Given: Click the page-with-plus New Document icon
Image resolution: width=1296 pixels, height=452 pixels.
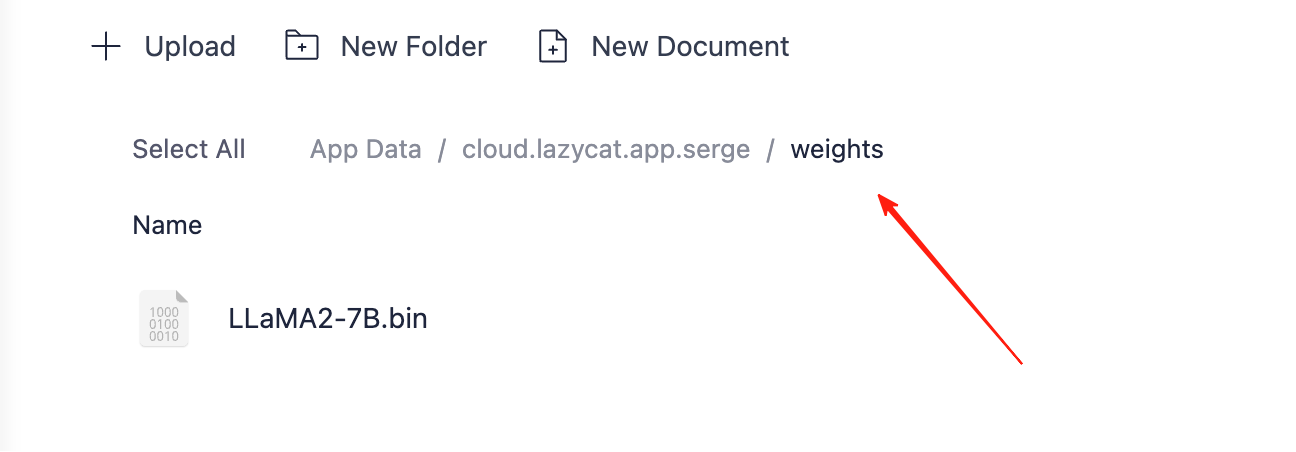Looking at the screenshot, I should (x=553, y=46).
